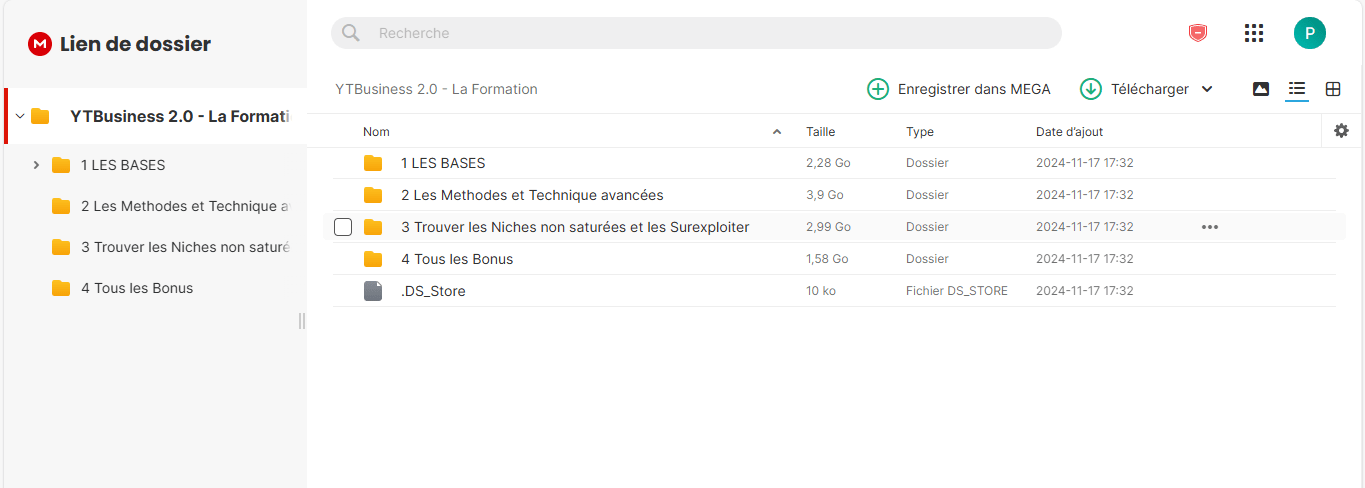Click sidebar folder icon of 2 Les Methodes
1365x488 pixels.
(x=61, y=206)
